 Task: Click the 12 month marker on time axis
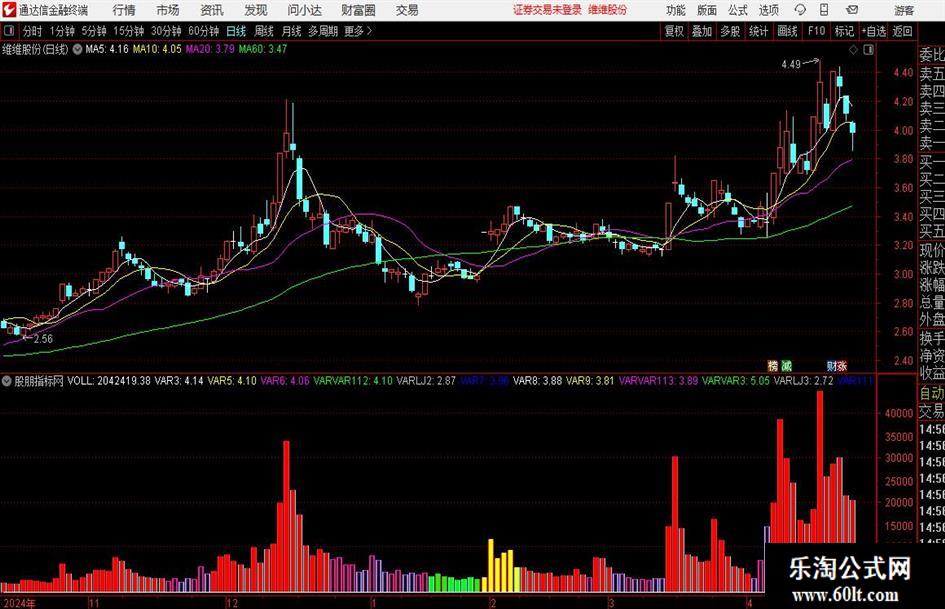232,603
